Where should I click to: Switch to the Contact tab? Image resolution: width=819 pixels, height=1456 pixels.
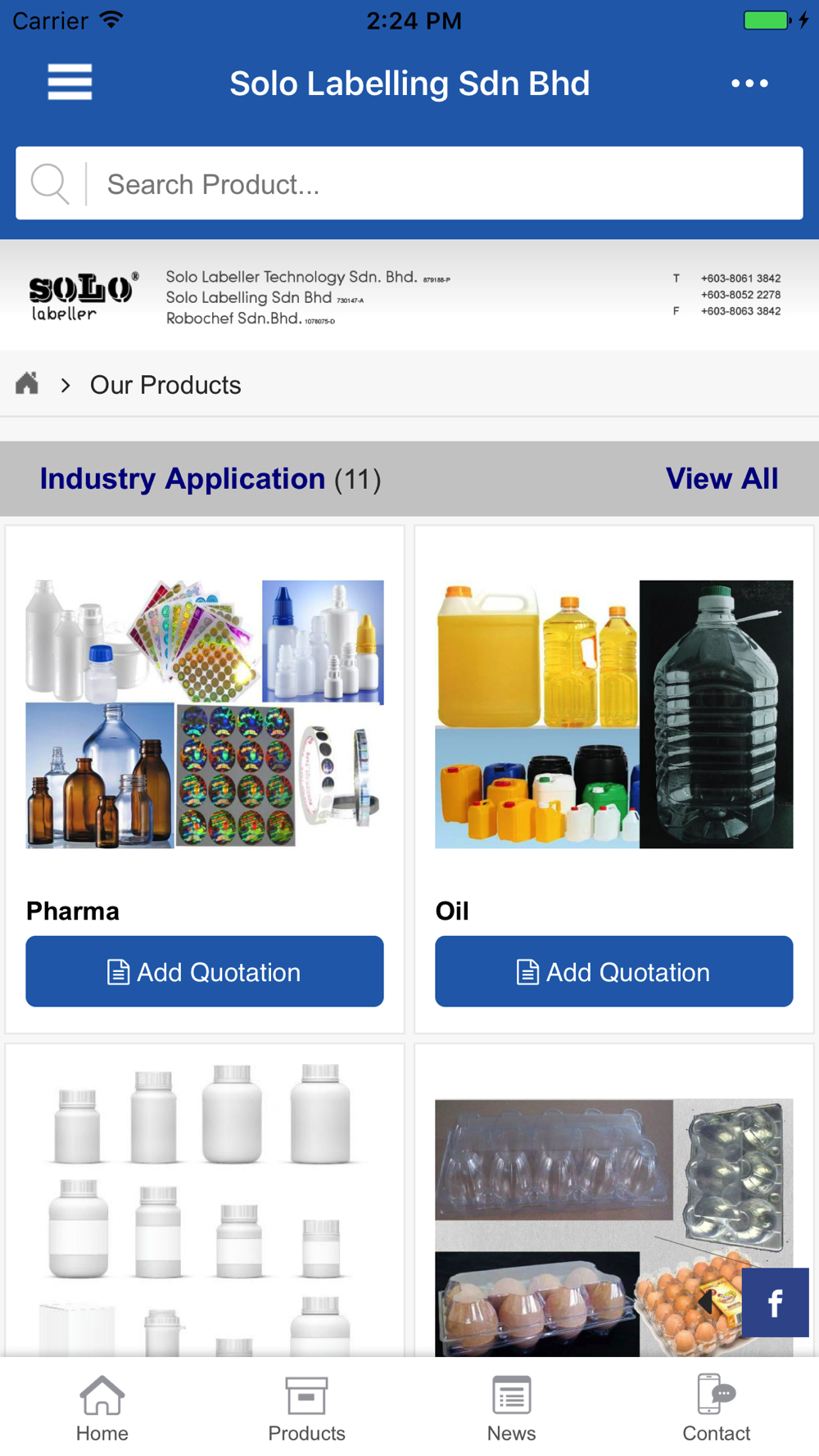[x=717, y=1409]
